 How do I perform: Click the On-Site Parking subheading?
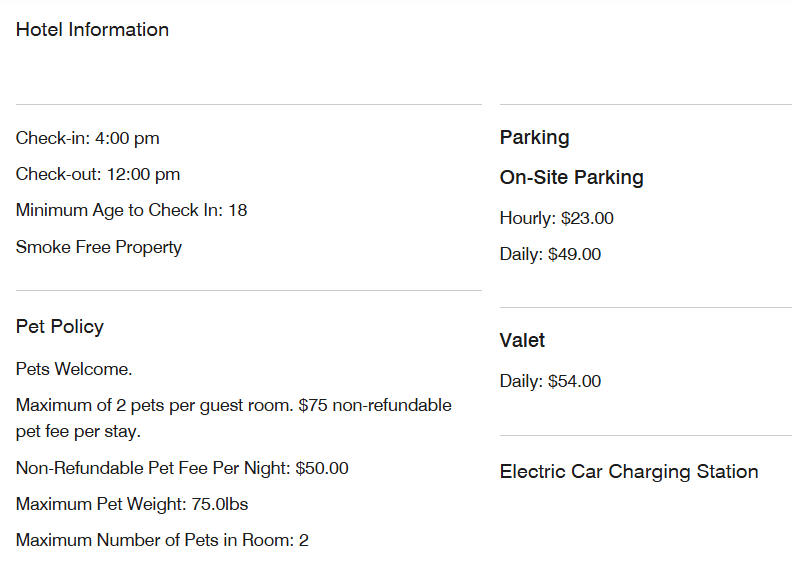point(571,178)
